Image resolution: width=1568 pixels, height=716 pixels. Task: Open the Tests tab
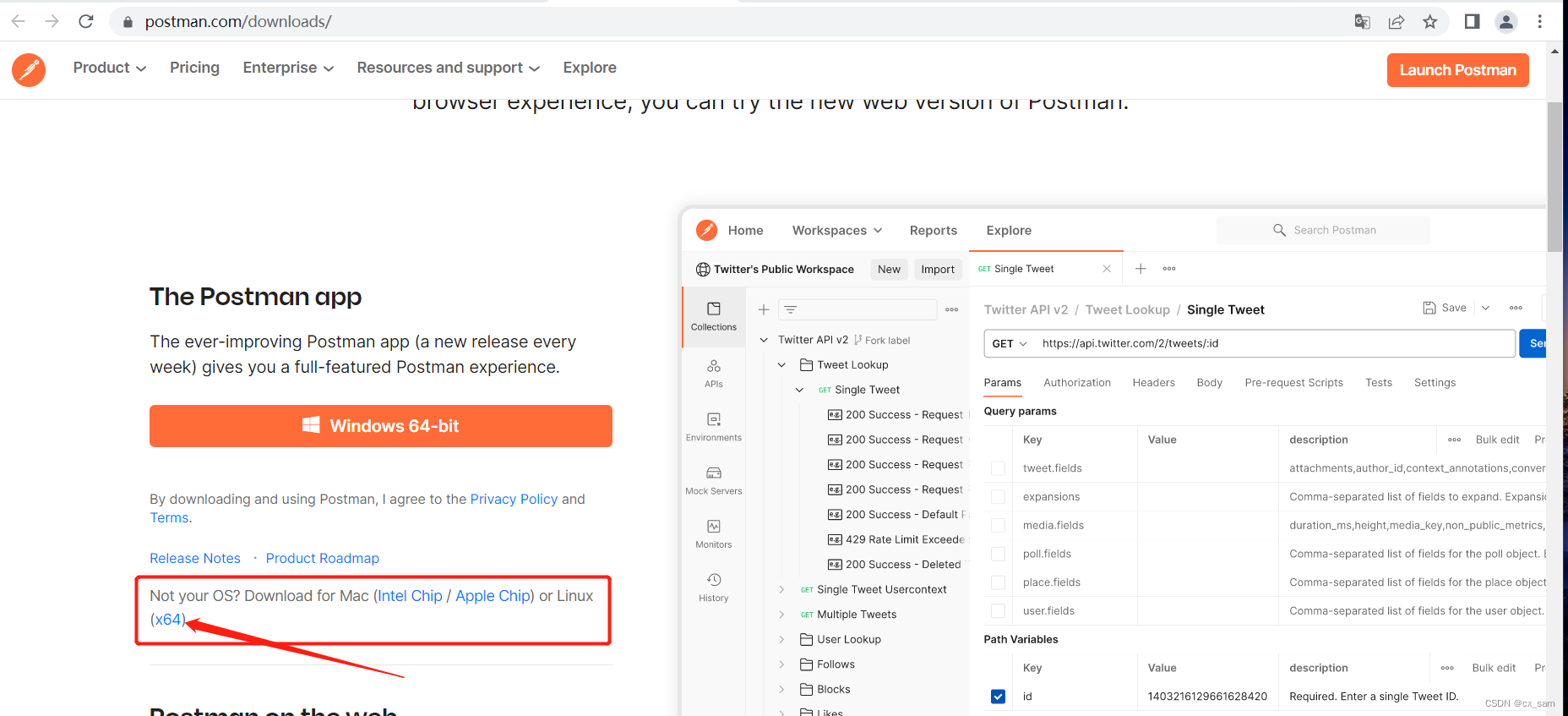tap(1379, 383)
